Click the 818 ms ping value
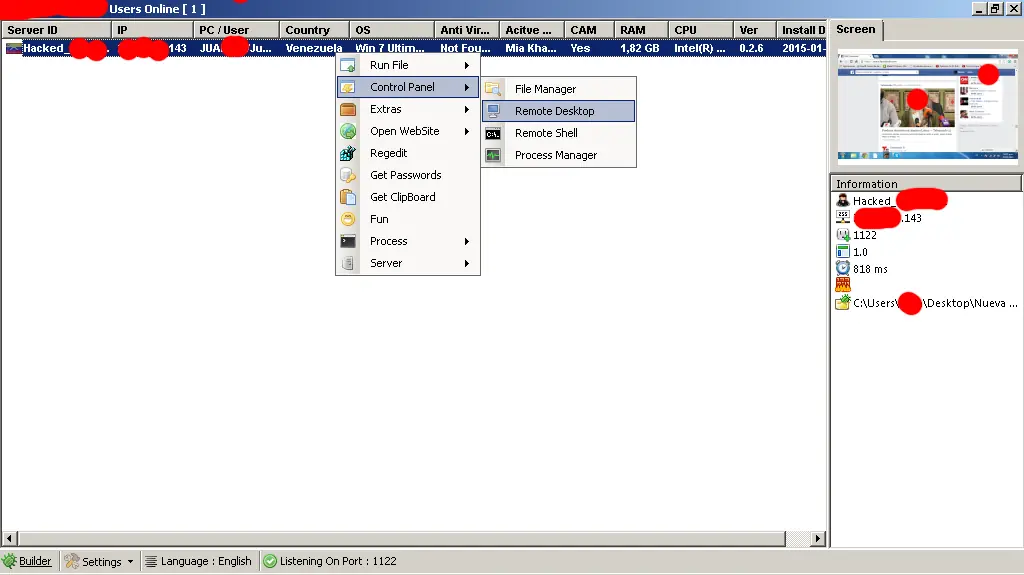This screenshot has width=1024, height=575. coord(870,269)
